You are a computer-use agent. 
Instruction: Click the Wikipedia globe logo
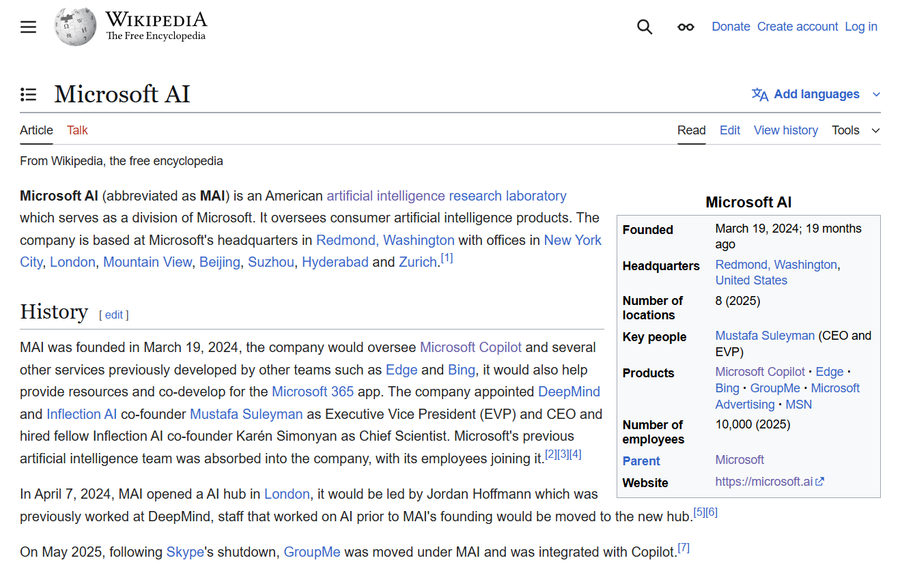(75, 26)
